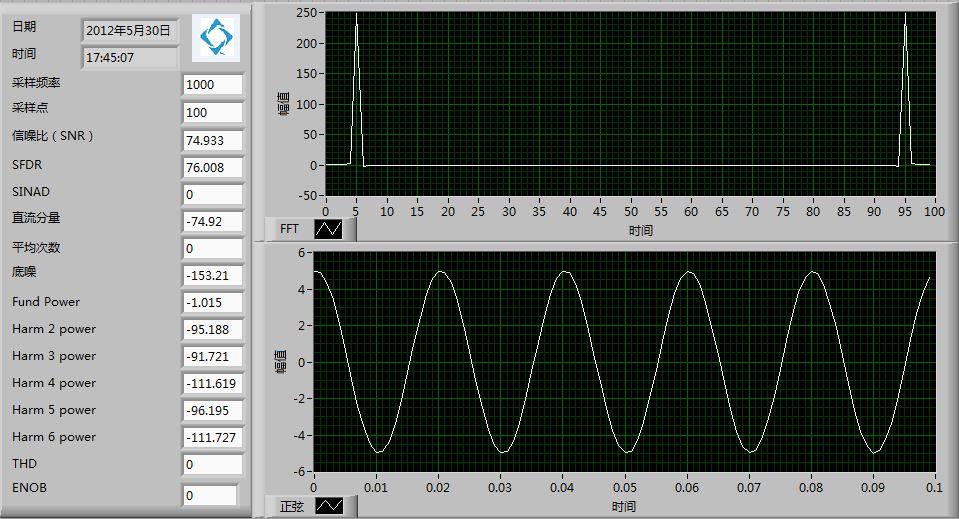
Task: Click the Harm 3 power value -91.721
Action: pos(212,356)
